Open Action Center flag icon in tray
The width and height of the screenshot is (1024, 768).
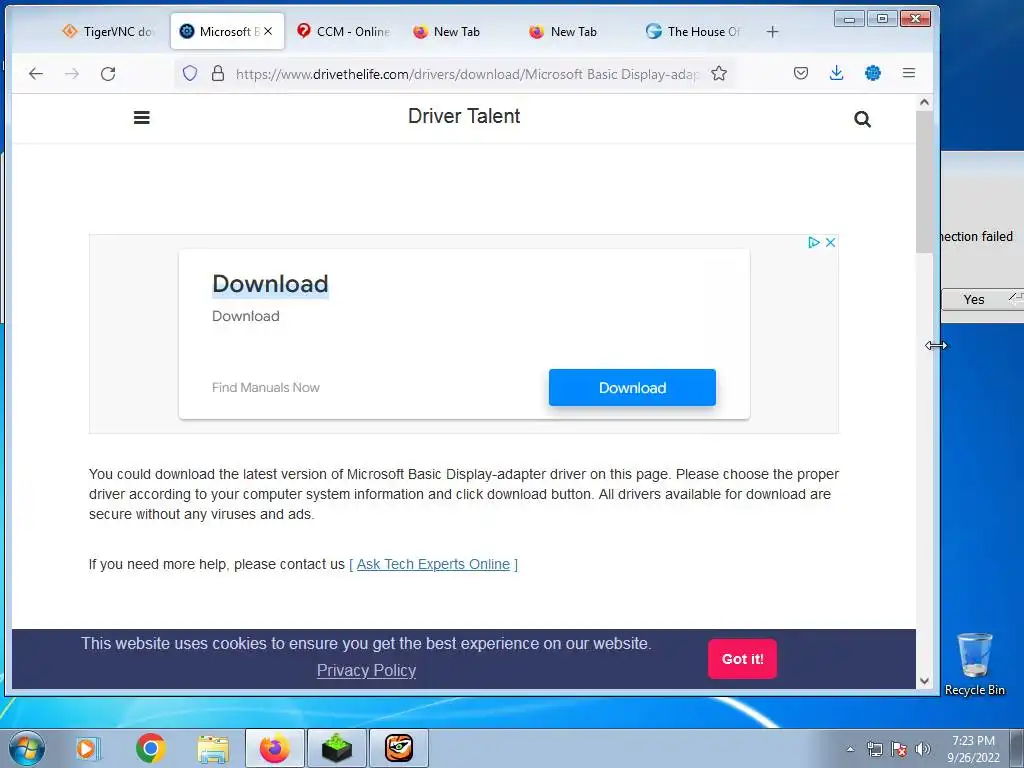899,749
